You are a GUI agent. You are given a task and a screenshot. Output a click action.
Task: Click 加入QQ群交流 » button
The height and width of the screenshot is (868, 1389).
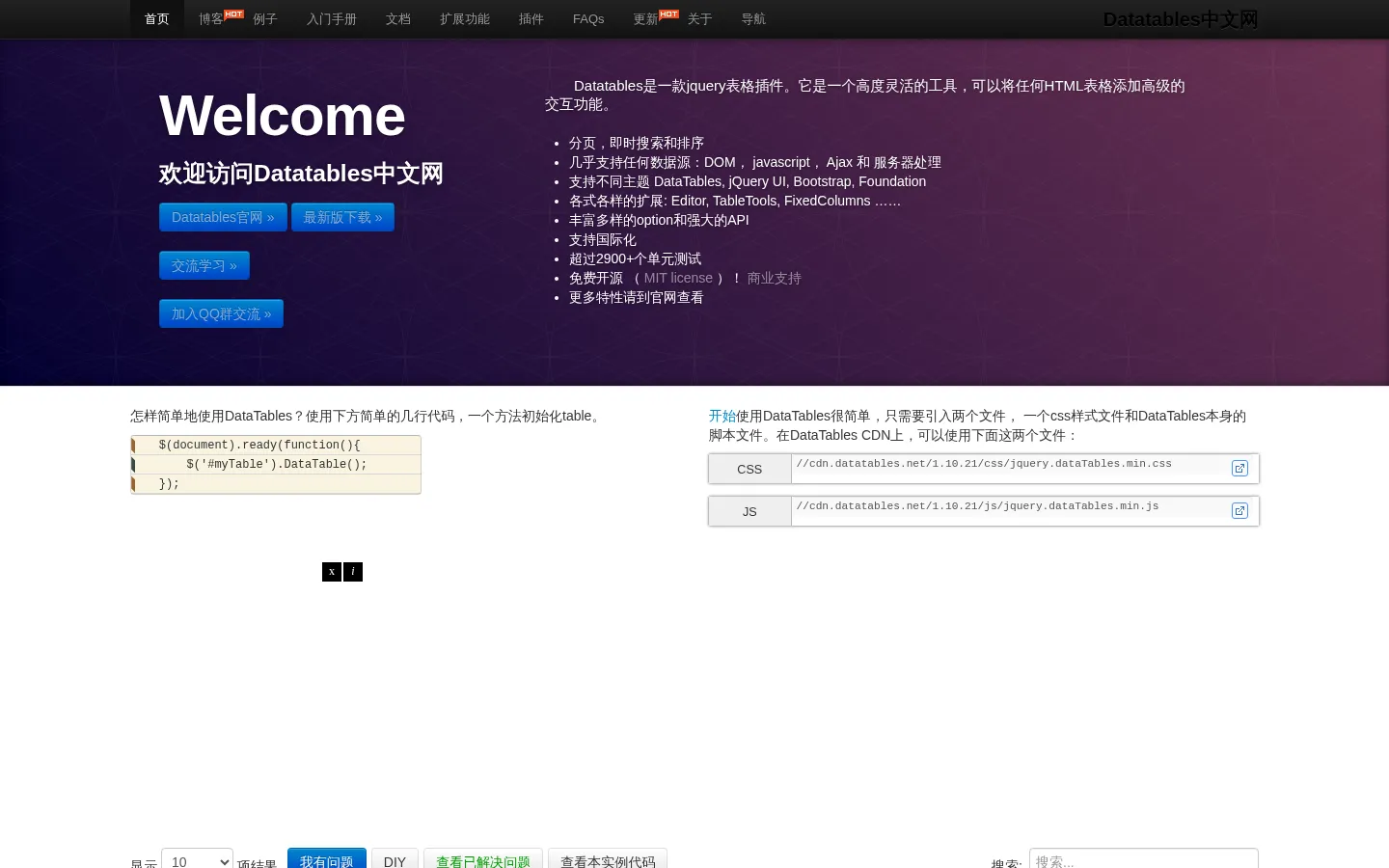221,313
